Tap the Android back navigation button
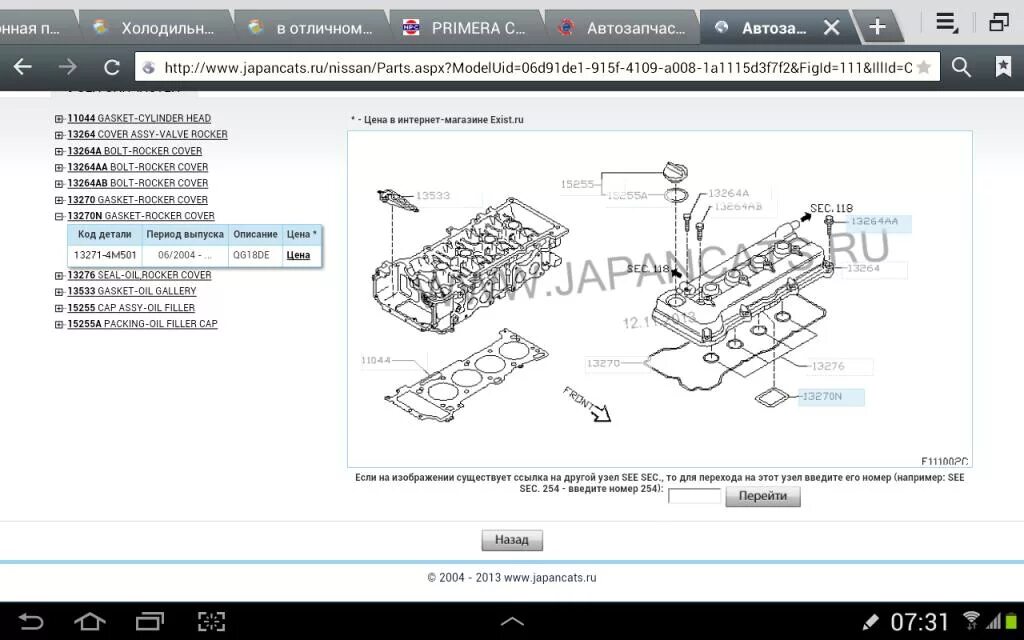This screenshot has width=1024, height=640. 30,621
